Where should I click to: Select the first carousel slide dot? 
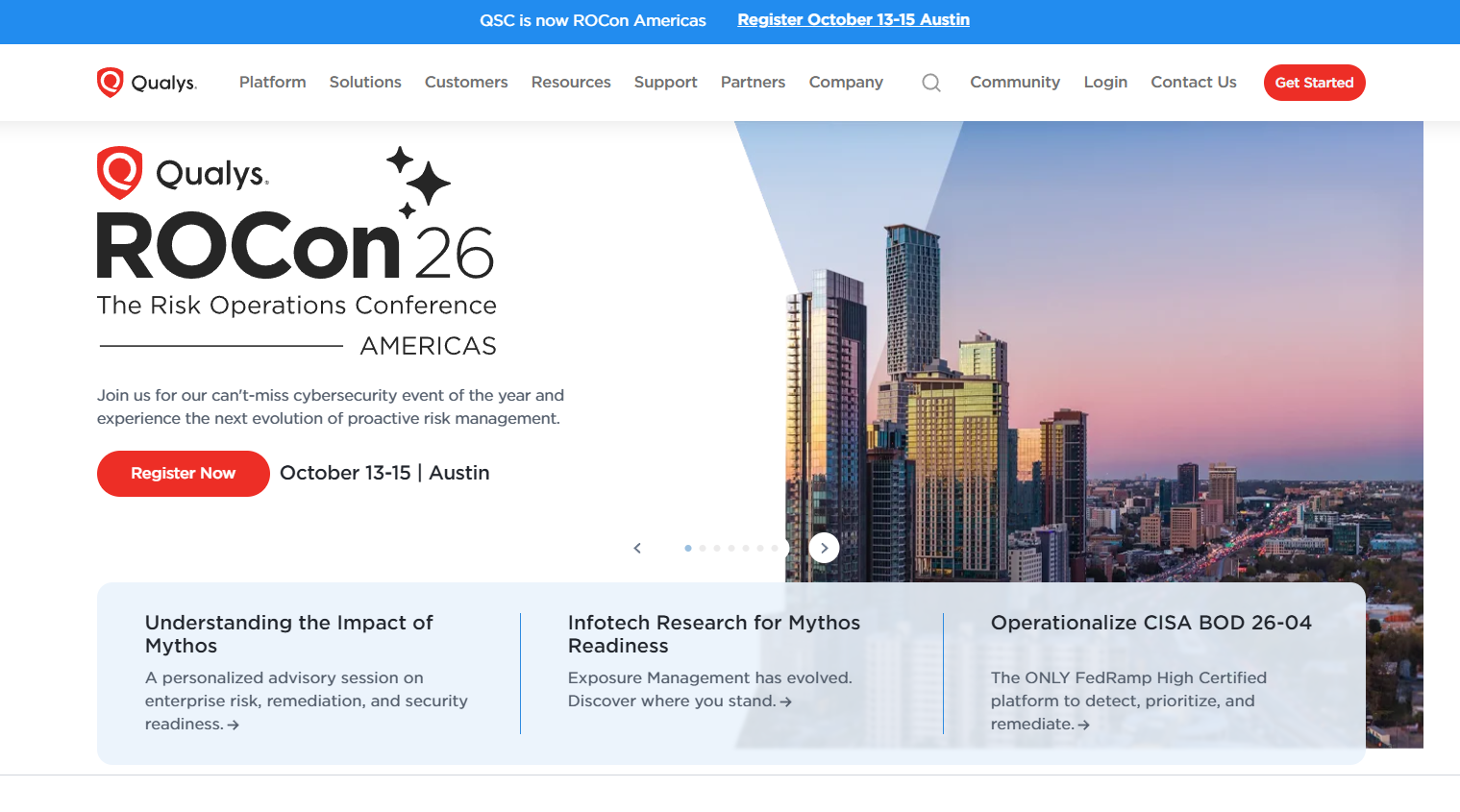tap(688, 548)
